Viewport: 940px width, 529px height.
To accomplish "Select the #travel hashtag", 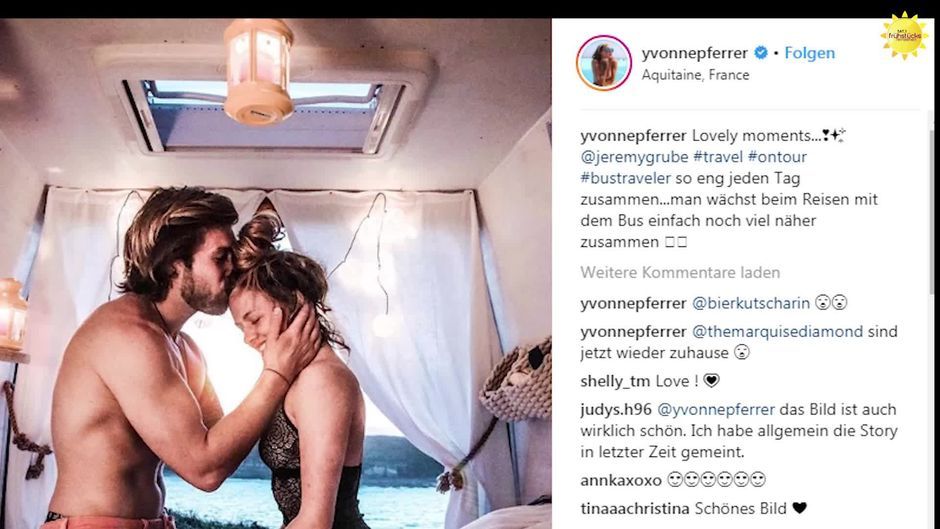I will click(718, 157).
